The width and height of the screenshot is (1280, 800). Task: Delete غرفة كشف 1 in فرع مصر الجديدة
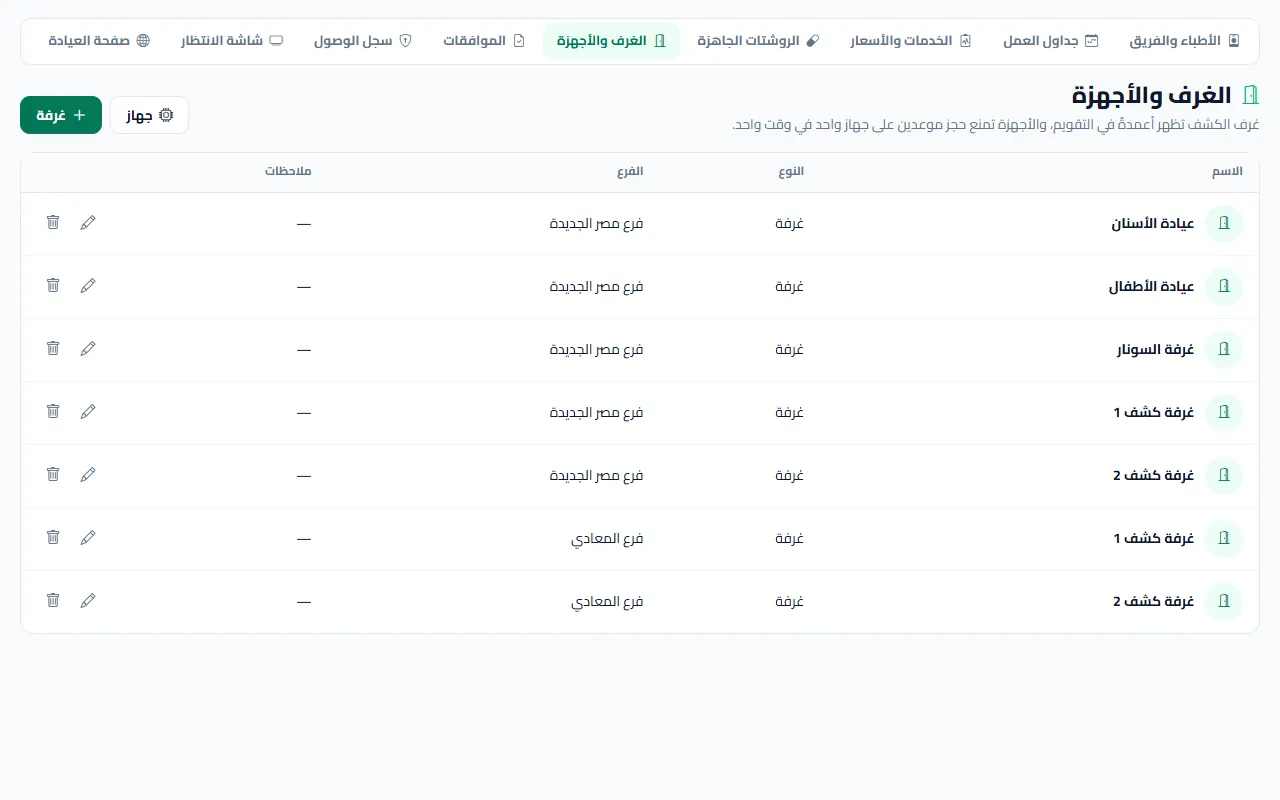[53, 411]
